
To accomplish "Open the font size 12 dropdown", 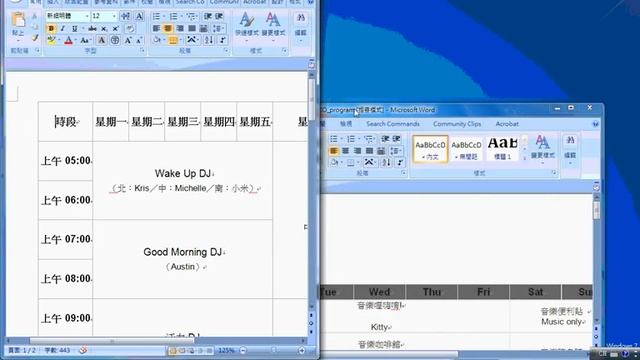I will pos(114,16).
